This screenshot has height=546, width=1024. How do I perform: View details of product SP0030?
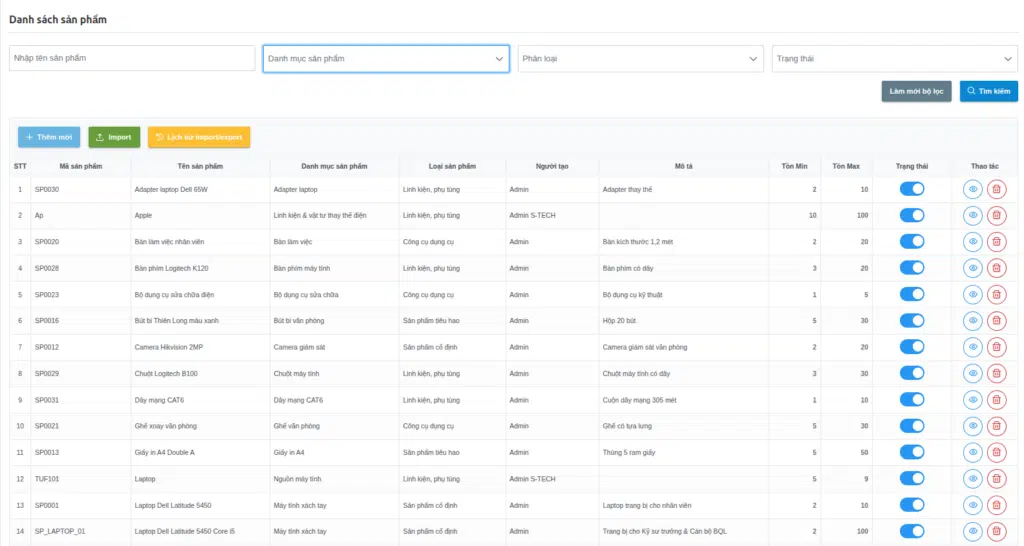[972, 189]
